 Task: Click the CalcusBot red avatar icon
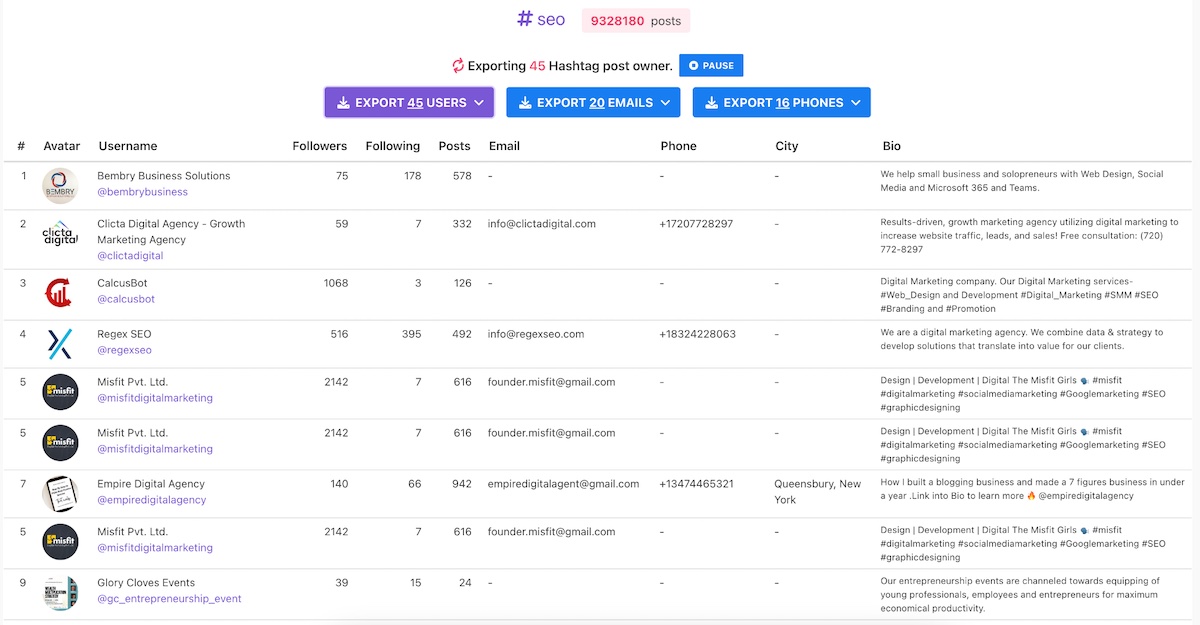pyautogui.click(x=60, y=292)
